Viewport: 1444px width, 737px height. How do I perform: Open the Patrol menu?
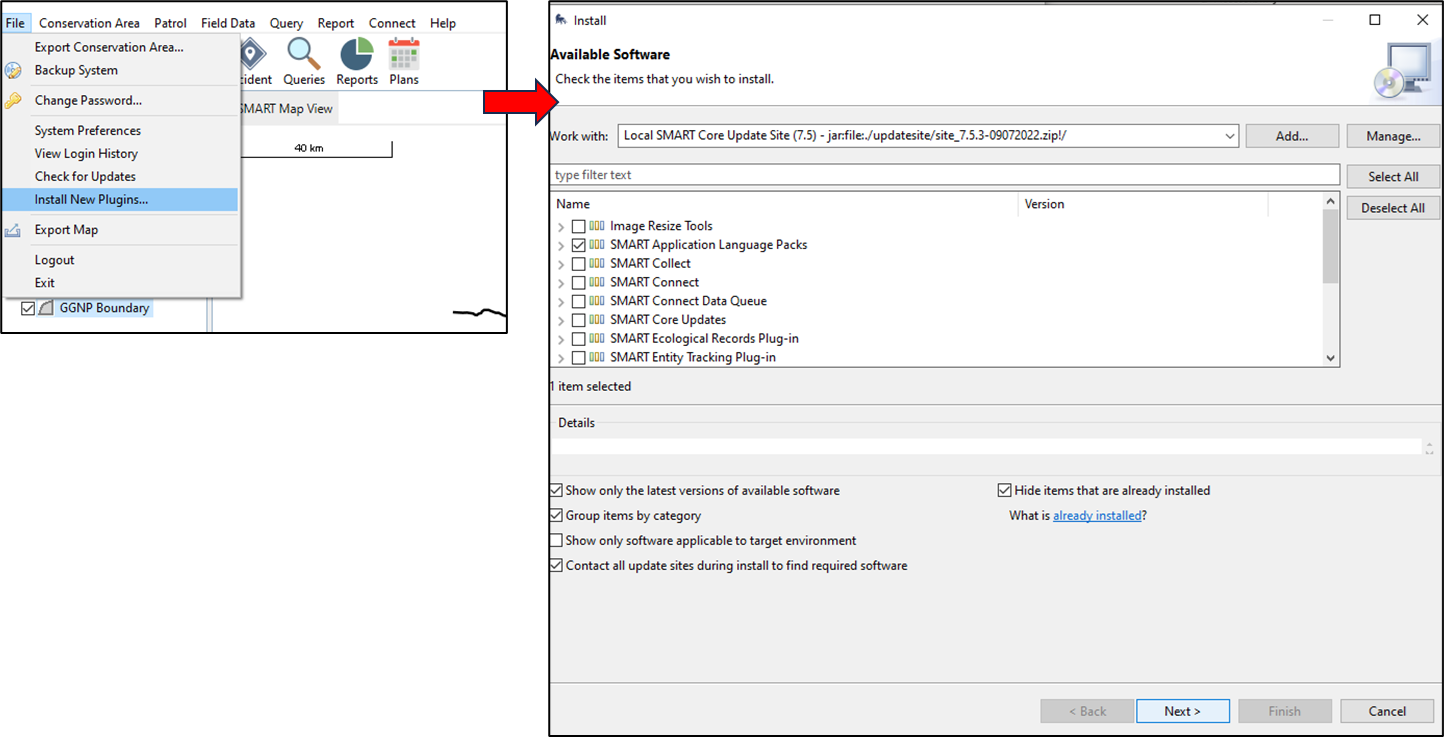click(x=170, y=23)
